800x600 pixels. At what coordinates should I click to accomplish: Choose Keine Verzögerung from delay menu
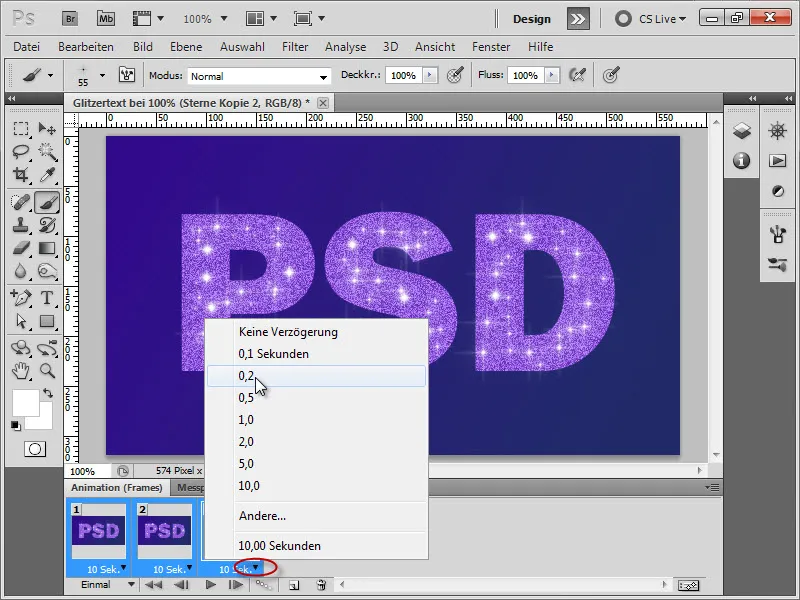pos(316,332)
